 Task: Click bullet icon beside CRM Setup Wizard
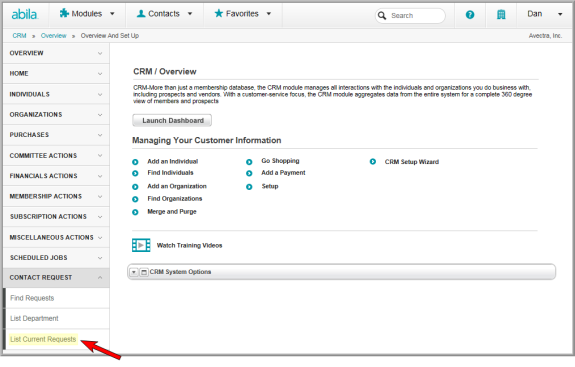click(373, 162)
